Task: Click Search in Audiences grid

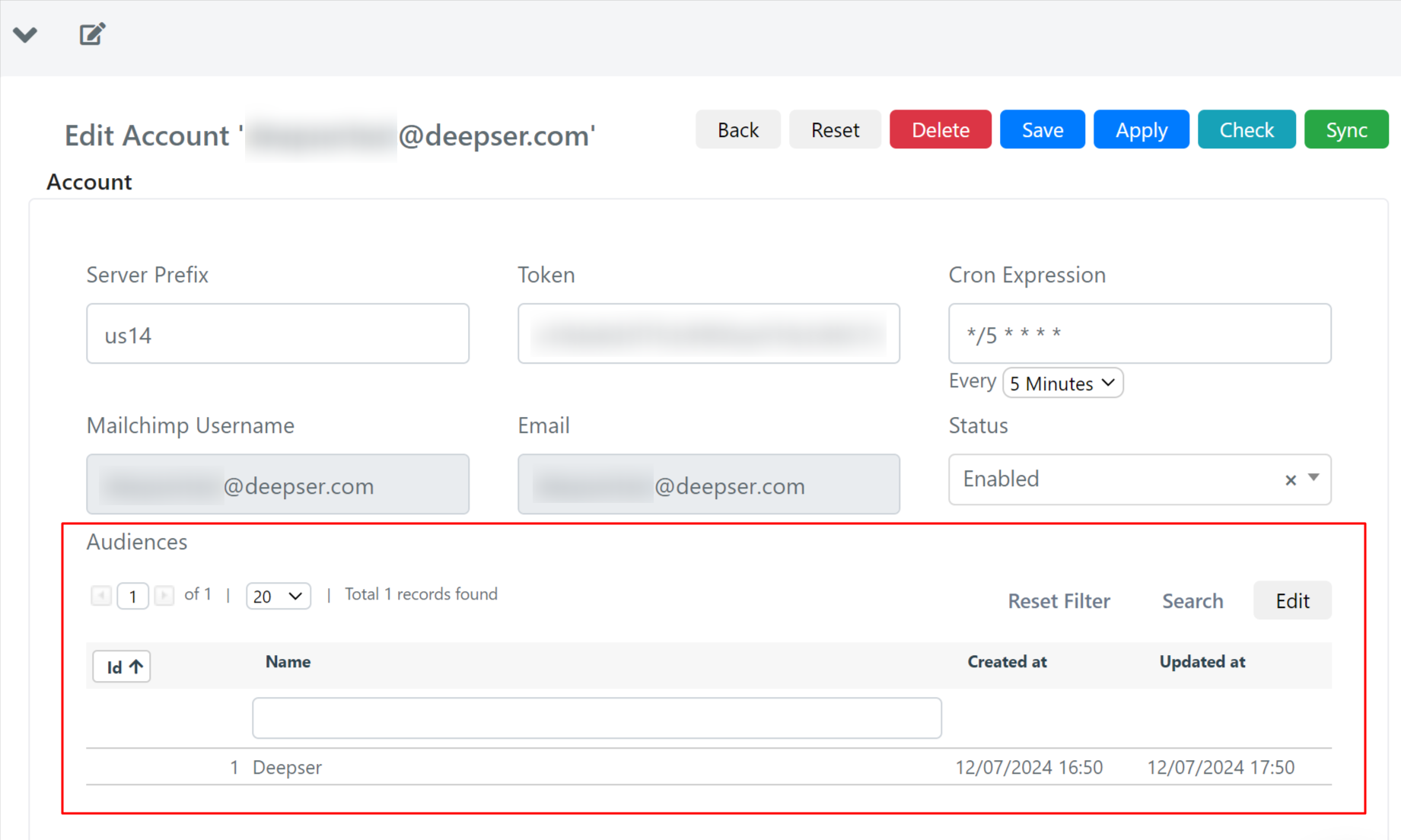Action: tap(1192, 600)
